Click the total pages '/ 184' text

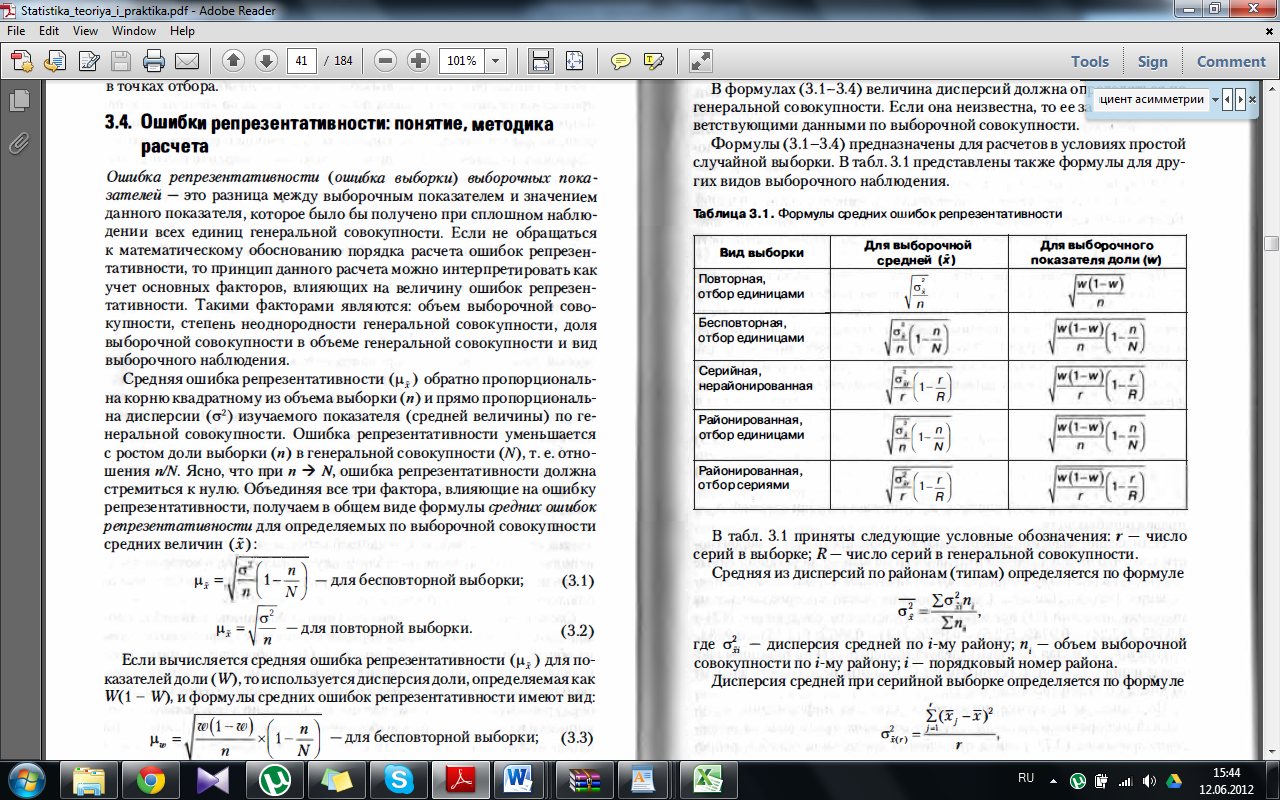click(338, 60)
